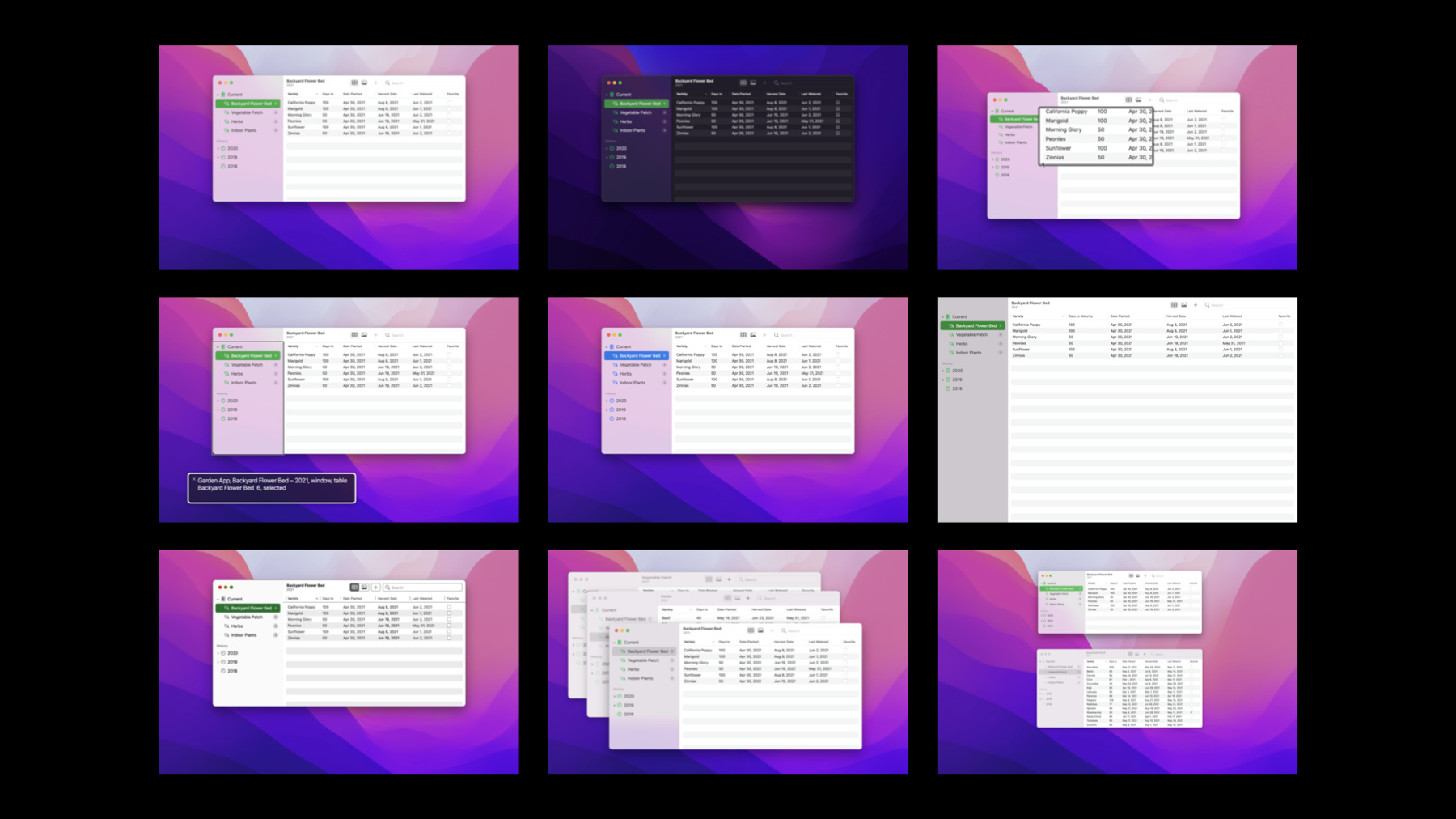
Task: Click upper garden window in two-window screenshot
Action: tap(1120, 602)
